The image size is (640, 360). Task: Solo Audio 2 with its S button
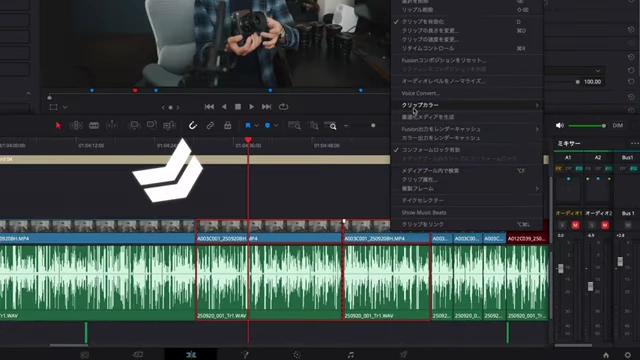pyautogui.click(x=592, y=225)
